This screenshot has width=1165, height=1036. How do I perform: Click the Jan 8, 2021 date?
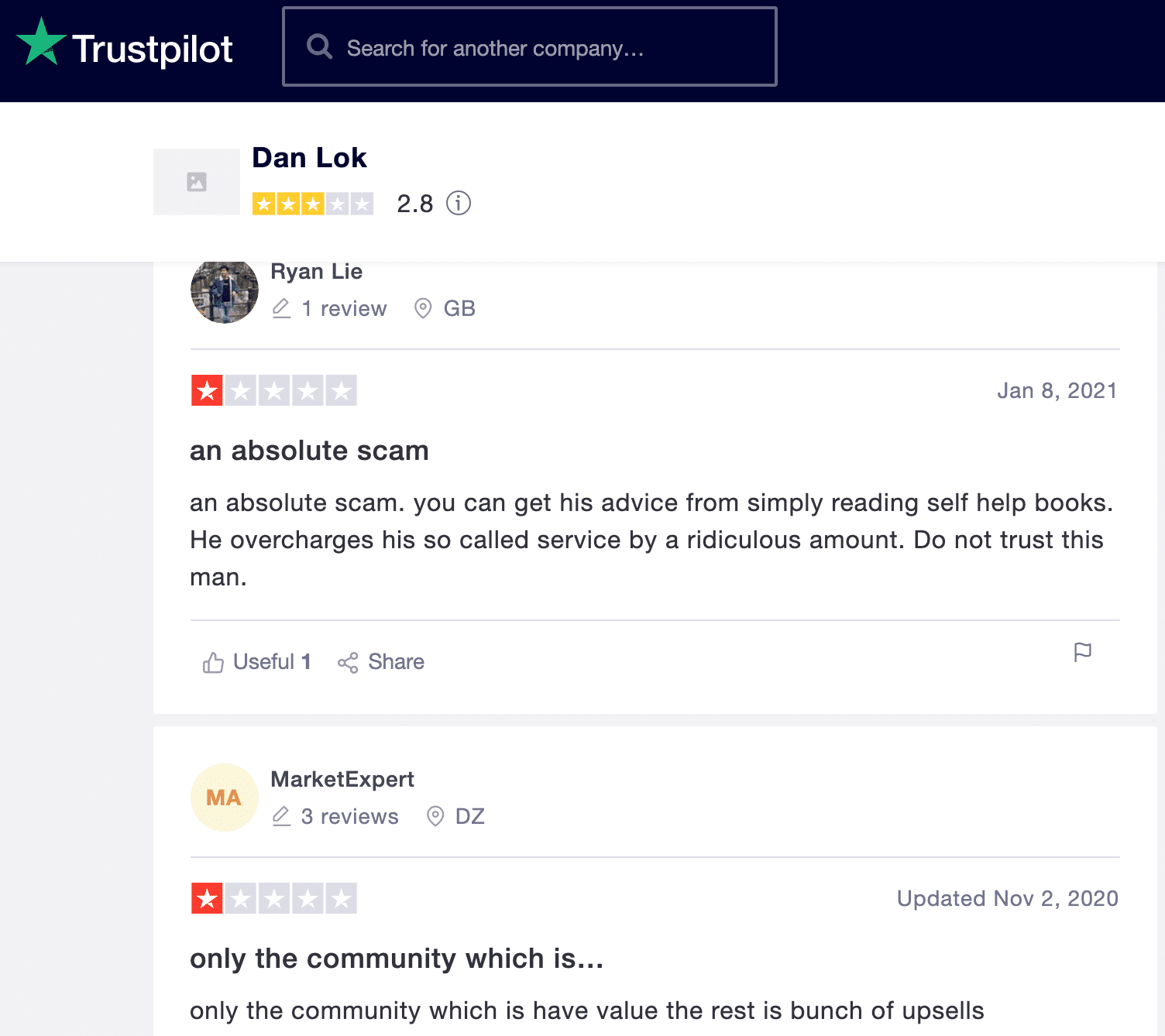pos(1057,390)
